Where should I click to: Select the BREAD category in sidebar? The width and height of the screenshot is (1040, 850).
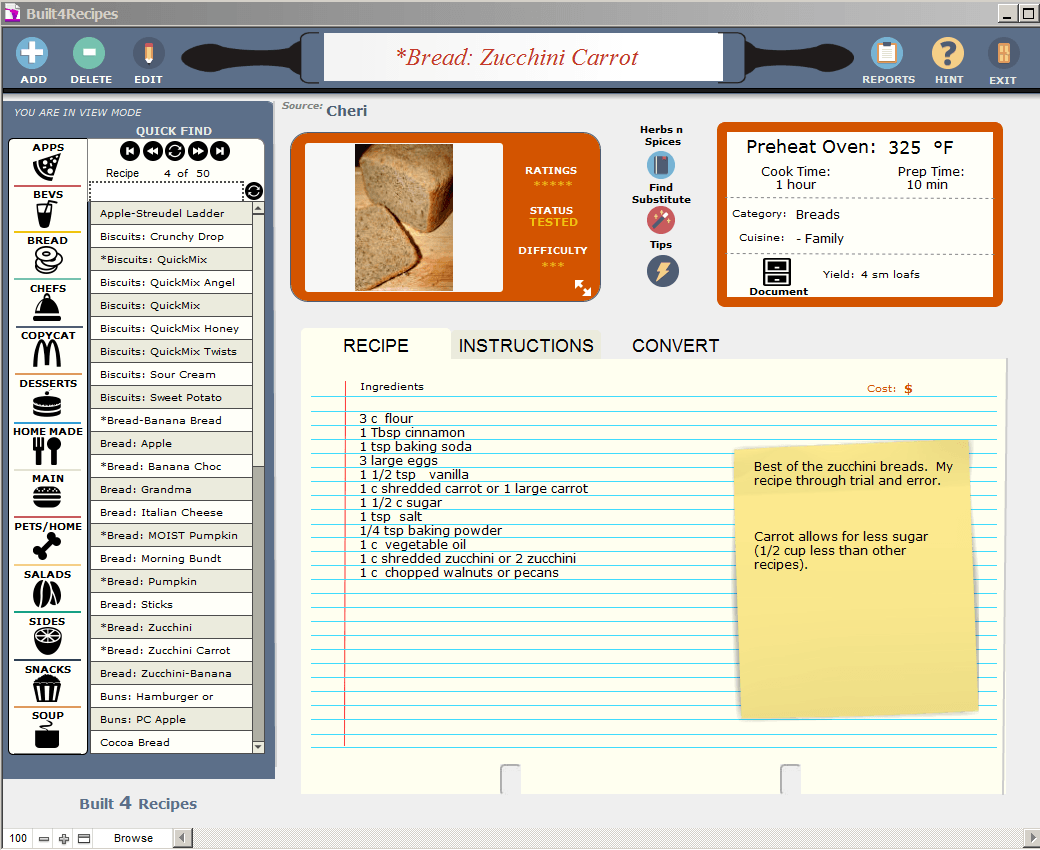pos(47,255)
